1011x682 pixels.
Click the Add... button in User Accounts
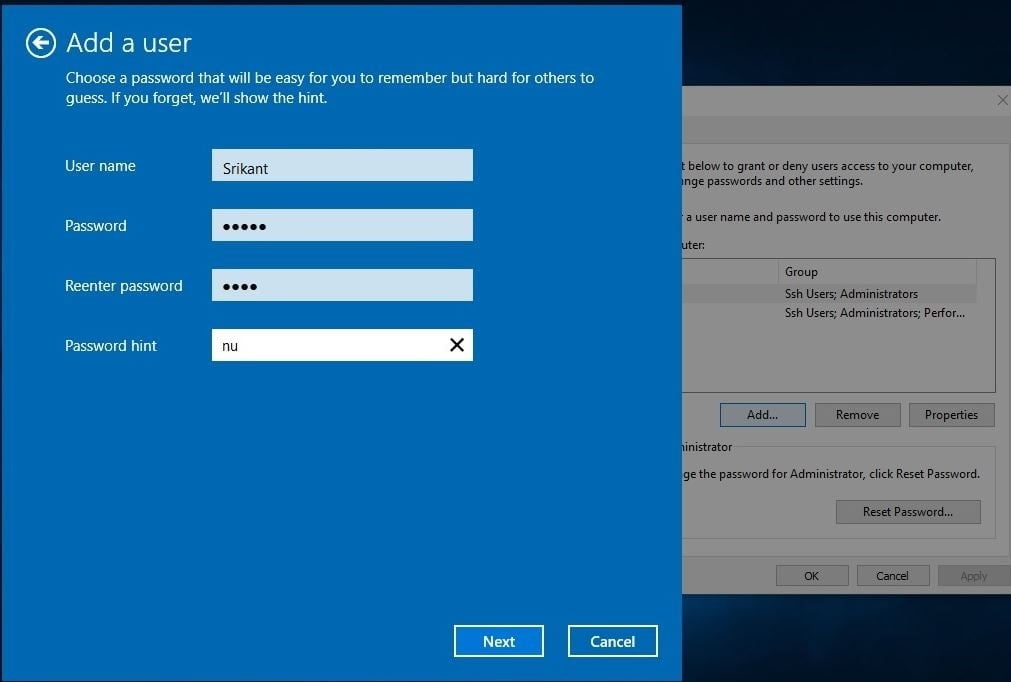762,415
